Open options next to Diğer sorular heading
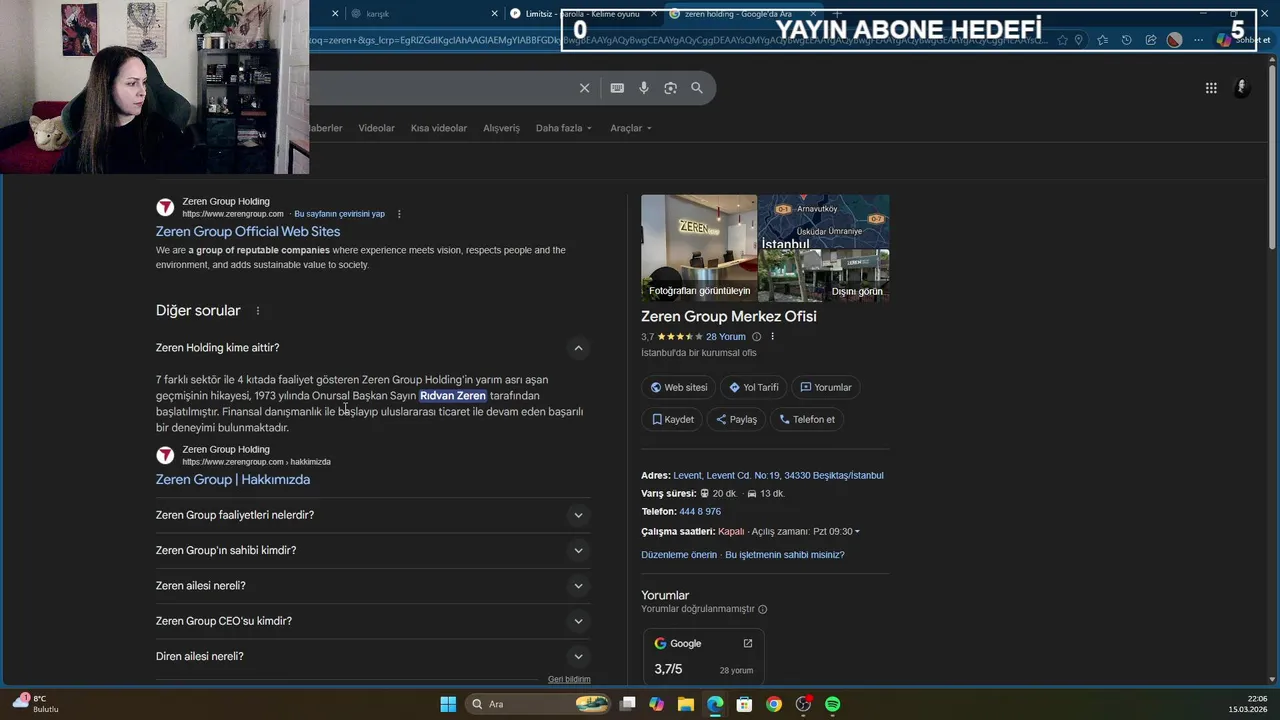 (257, 311)
